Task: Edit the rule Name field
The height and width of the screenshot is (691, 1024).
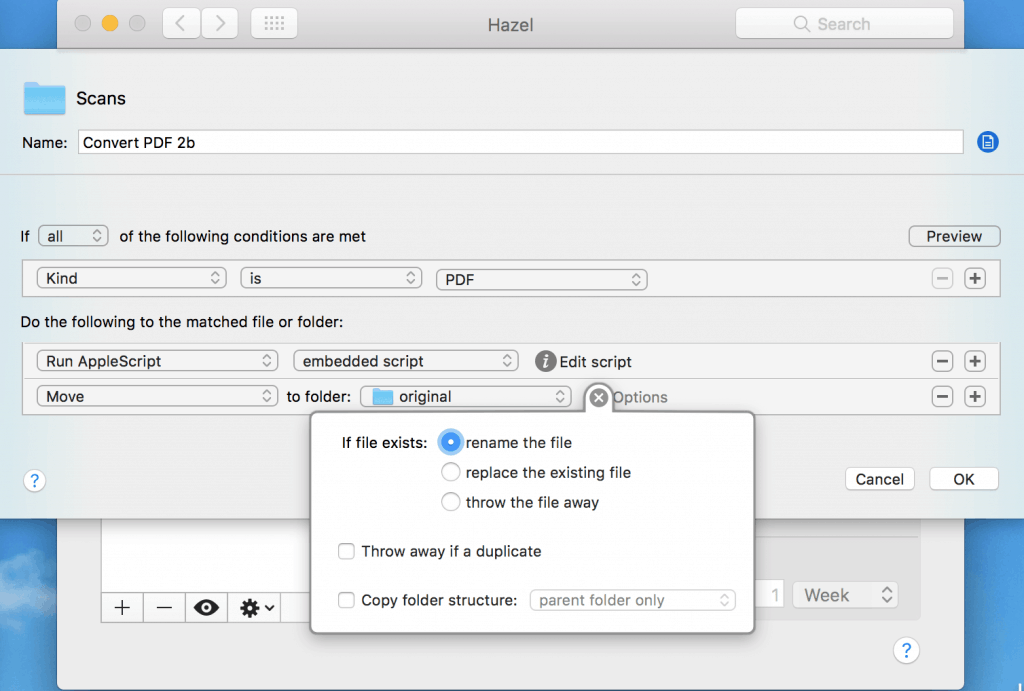Action: pos(520,142)
